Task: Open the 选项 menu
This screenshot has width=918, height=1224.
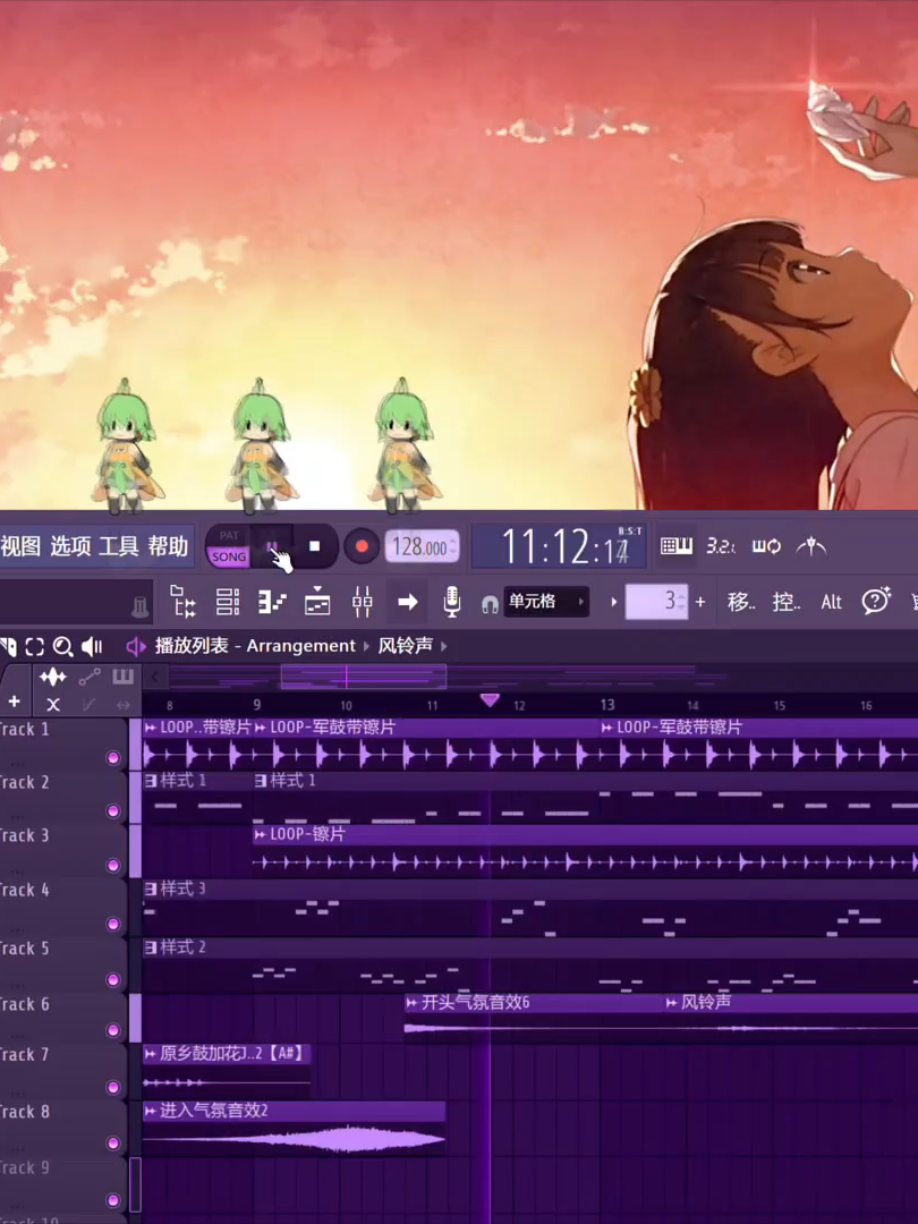Action: pos(70,546)
